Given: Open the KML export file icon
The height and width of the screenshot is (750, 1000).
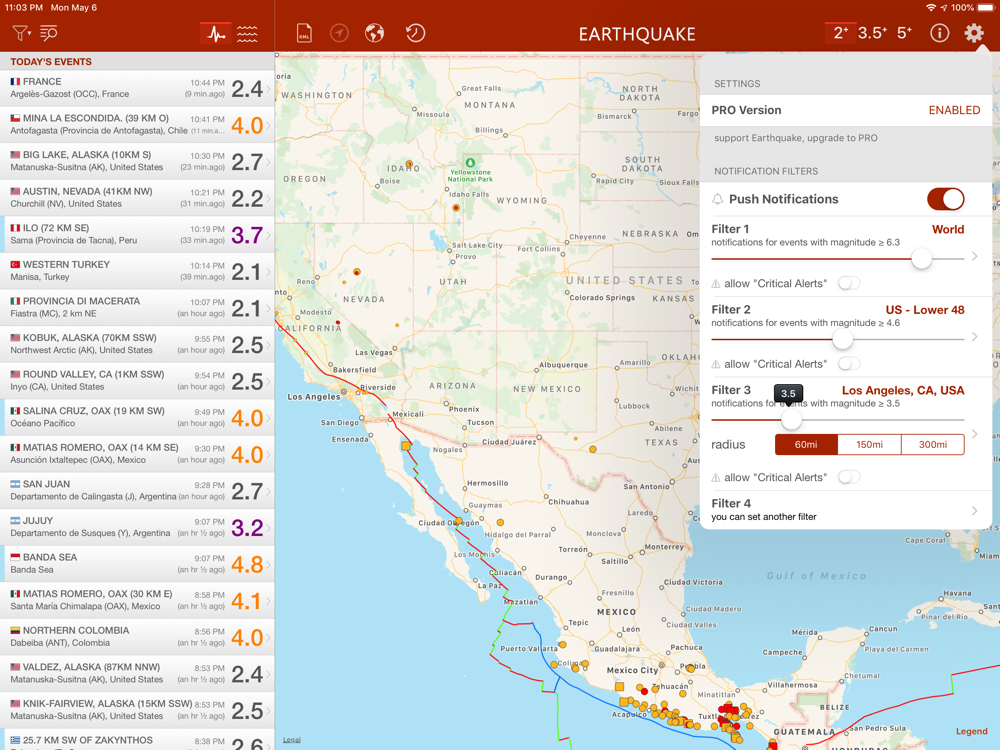Looking at the screenshot, I should click(x=304, y=33).
